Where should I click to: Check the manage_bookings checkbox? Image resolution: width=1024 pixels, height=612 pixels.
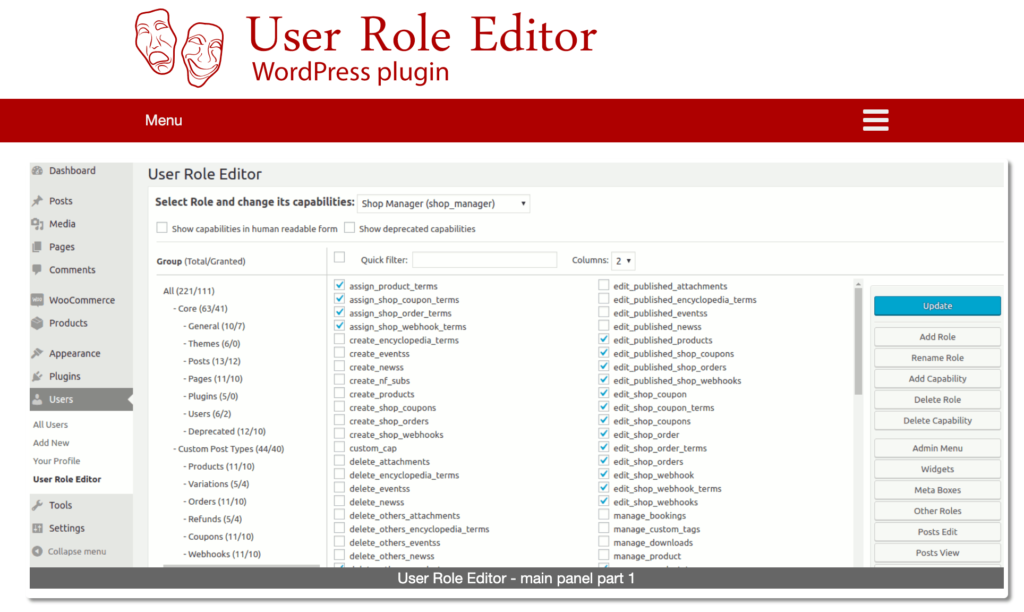coord(603,515)
